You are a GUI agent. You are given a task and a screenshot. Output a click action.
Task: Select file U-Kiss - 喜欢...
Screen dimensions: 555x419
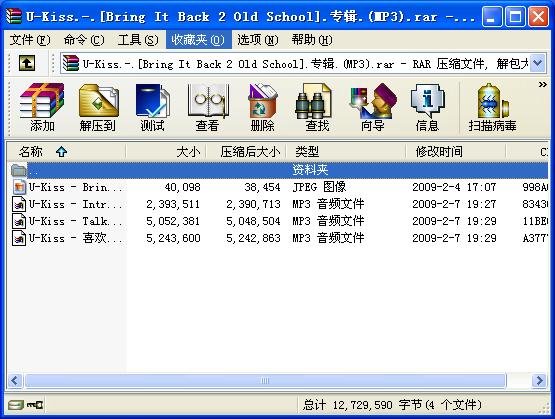(x=76, y=238)
